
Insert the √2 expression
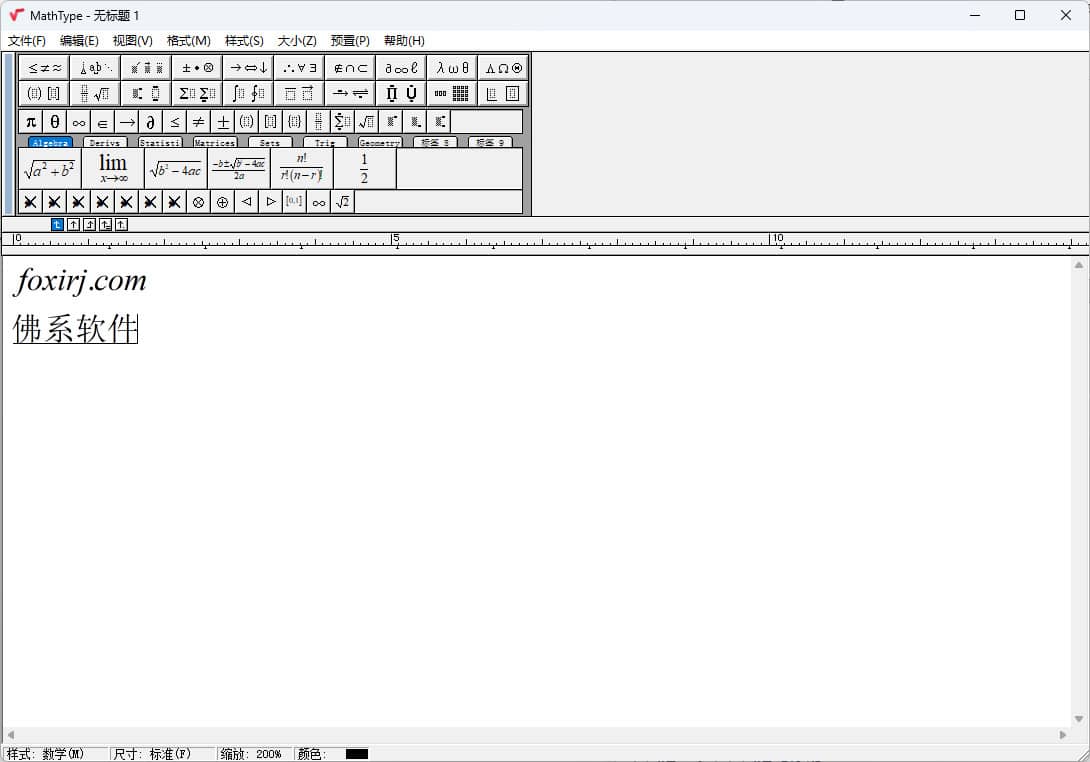pyautogui.click(x=343, y=202)
